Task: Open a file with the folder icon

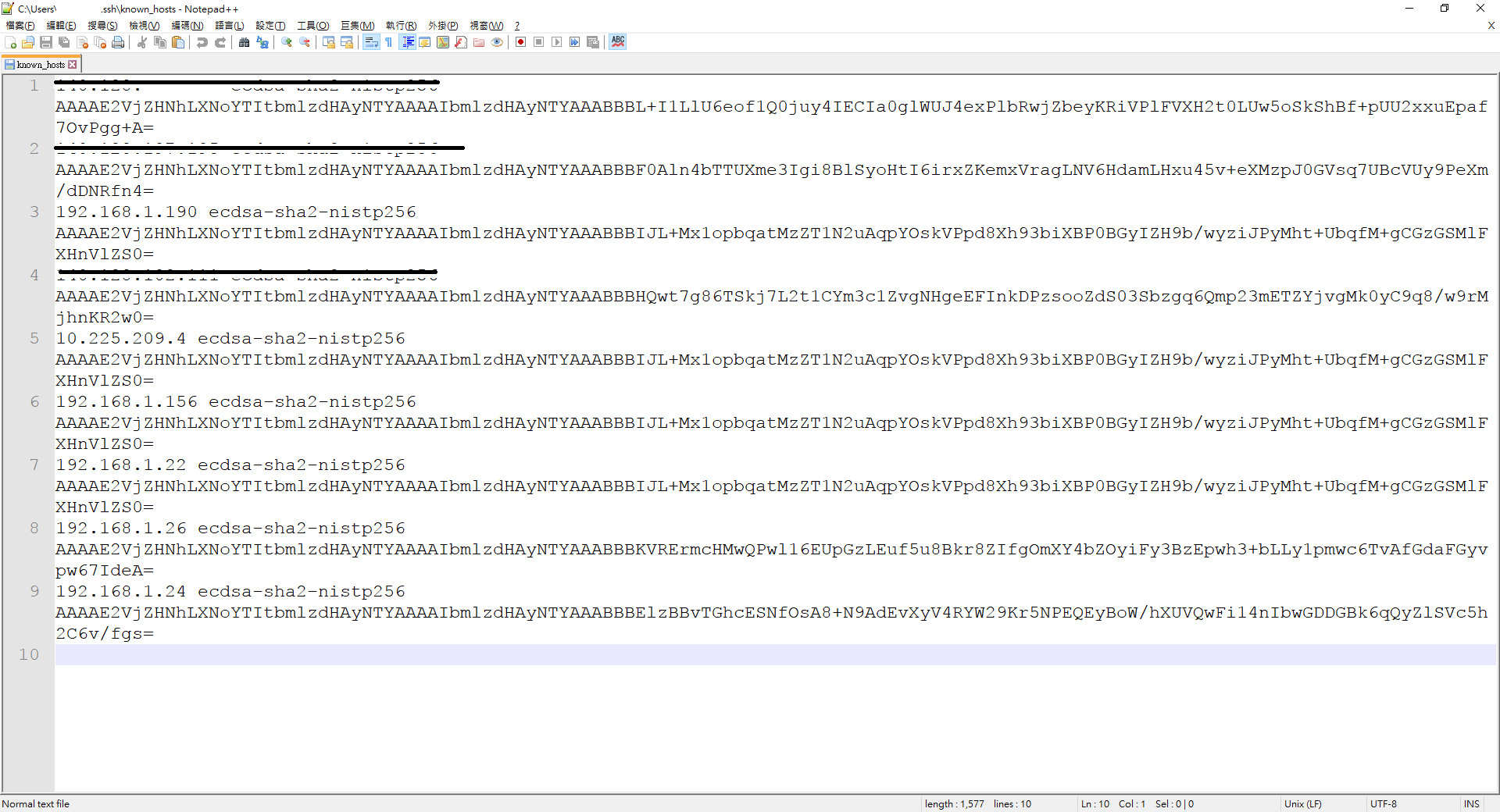Action: 27,42
